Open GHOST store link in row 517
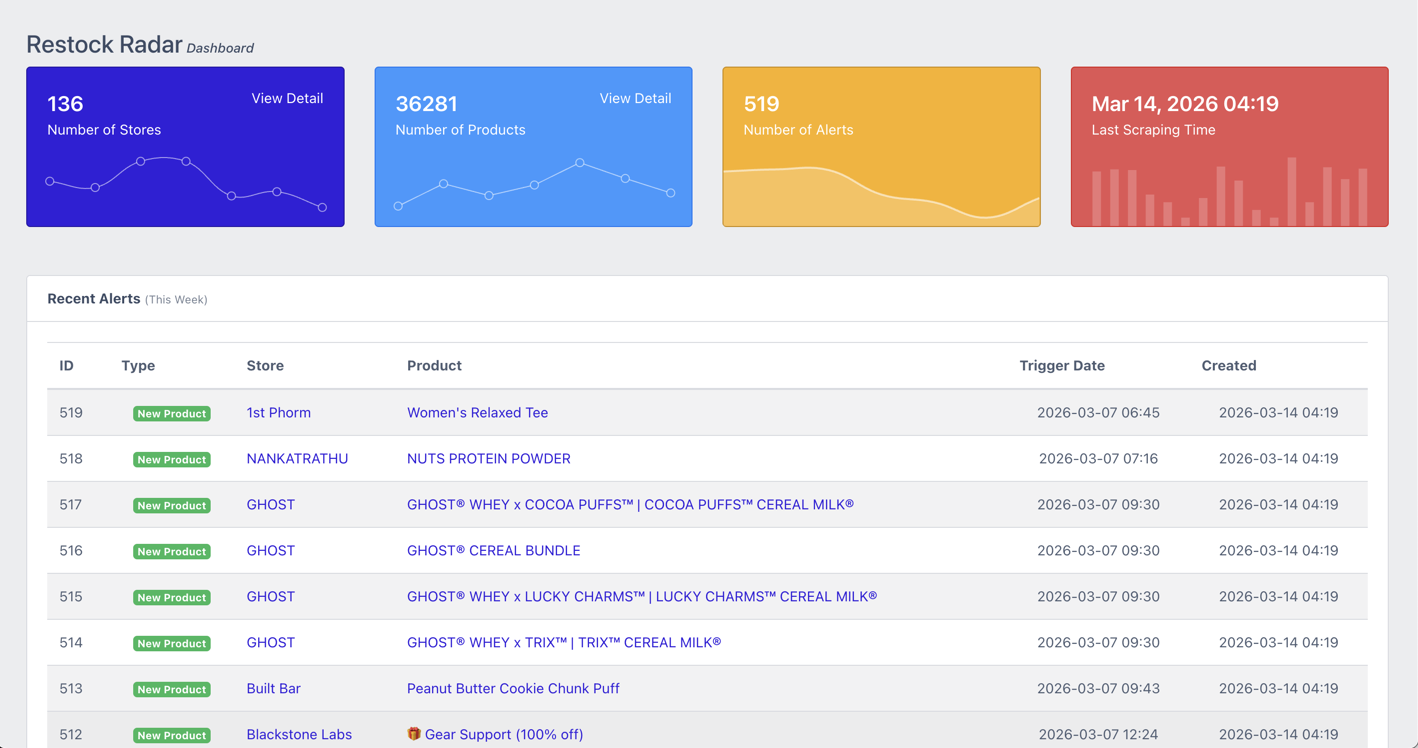This screenshot has width=1418, height=748. pyautogui.click(x=271, y=504)
